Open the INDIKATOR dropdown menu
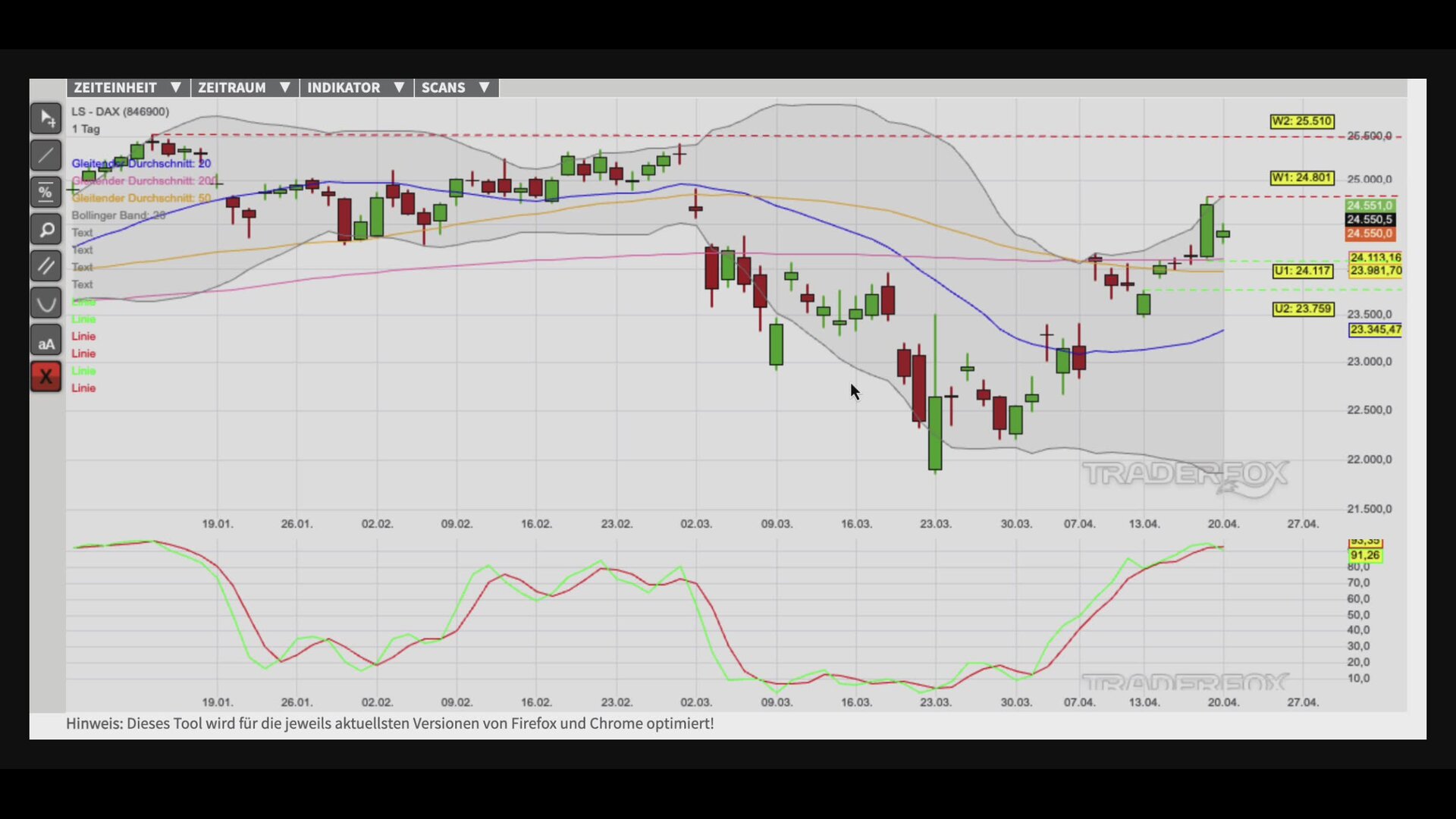The height and width of the screenshot is (819, 1456). point(356,88)
